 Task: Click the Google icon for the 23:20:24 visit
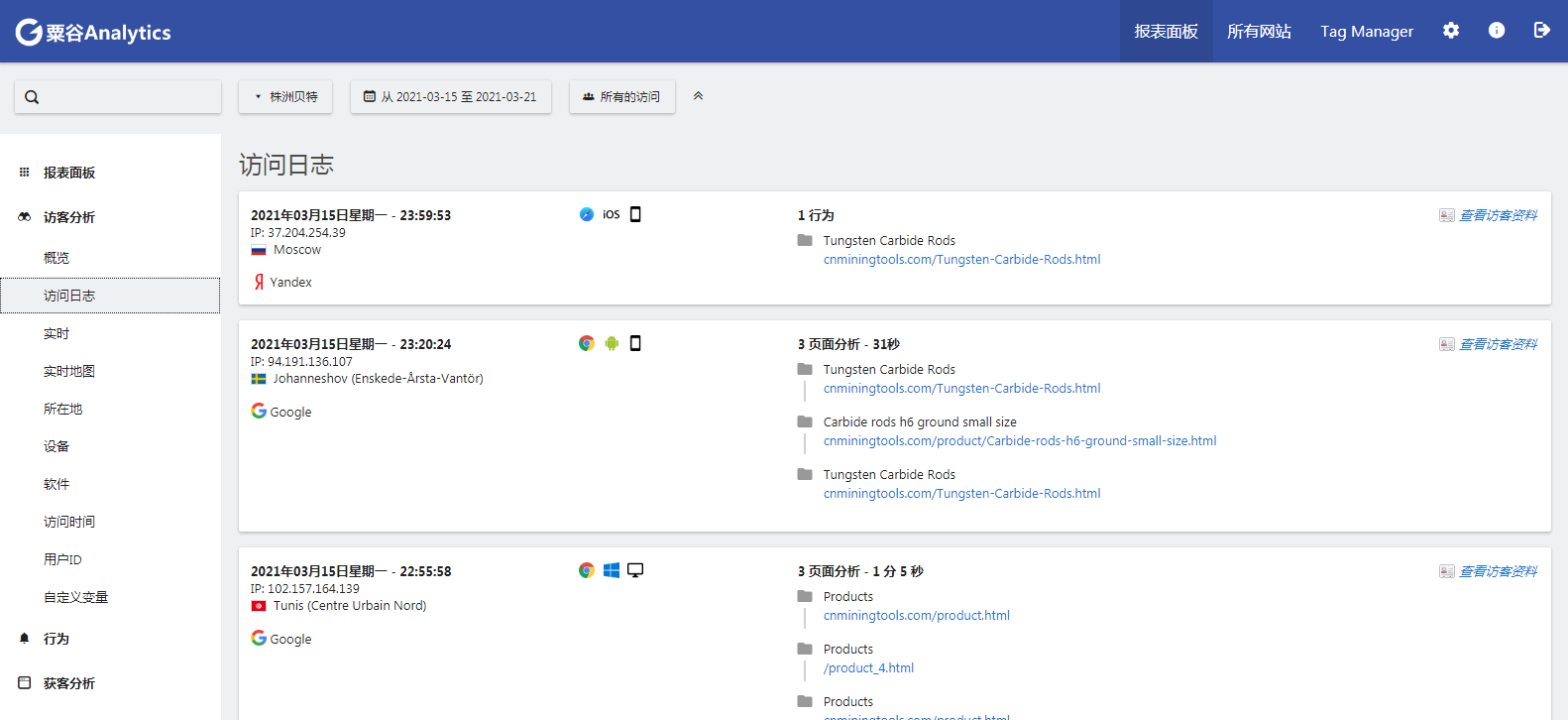[259, 411]
